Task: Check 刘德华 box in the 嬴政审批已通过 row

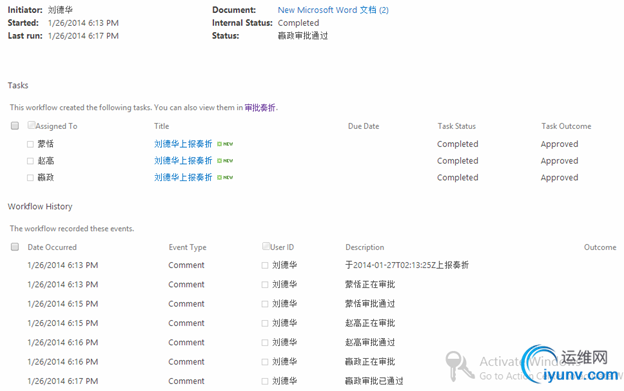Action: click(265, 381)
